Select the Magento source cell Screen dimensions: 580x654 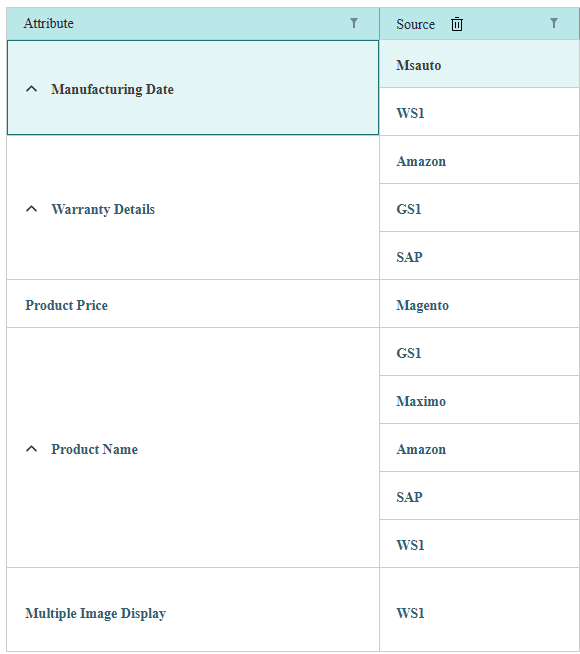479,304
